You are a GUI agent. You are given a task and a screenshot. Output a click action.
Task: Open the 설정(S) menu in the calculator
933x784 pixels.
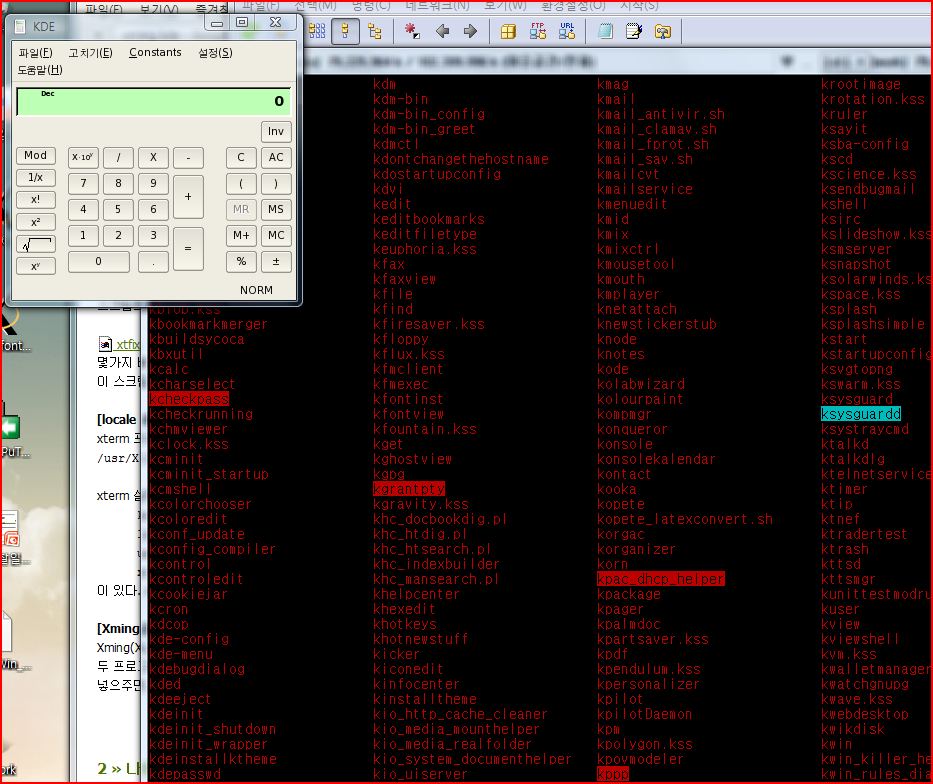point(215,52)
